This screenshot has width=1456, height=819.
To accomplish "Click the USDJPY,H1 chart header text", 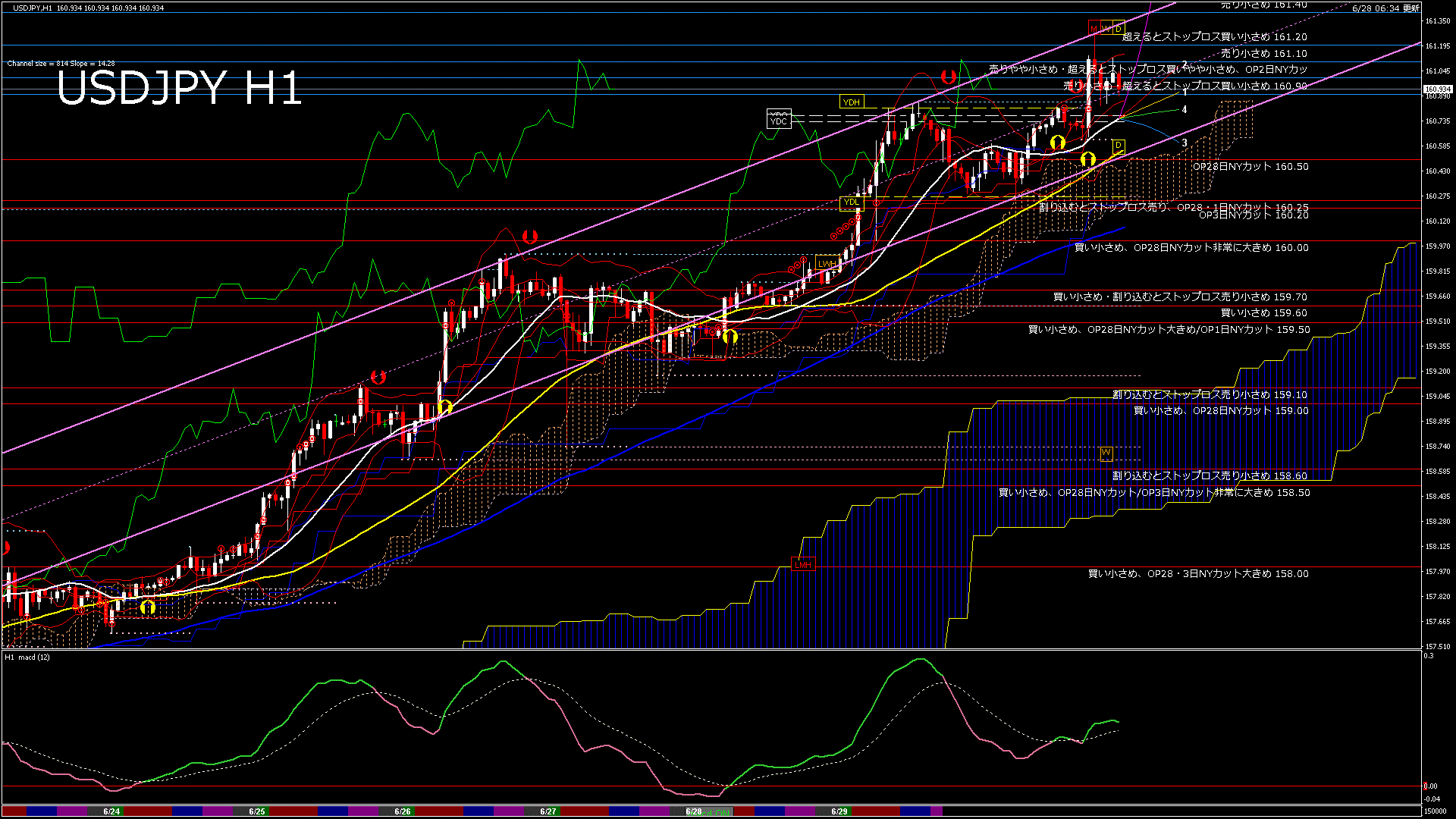I will click(x=33, y=8).
